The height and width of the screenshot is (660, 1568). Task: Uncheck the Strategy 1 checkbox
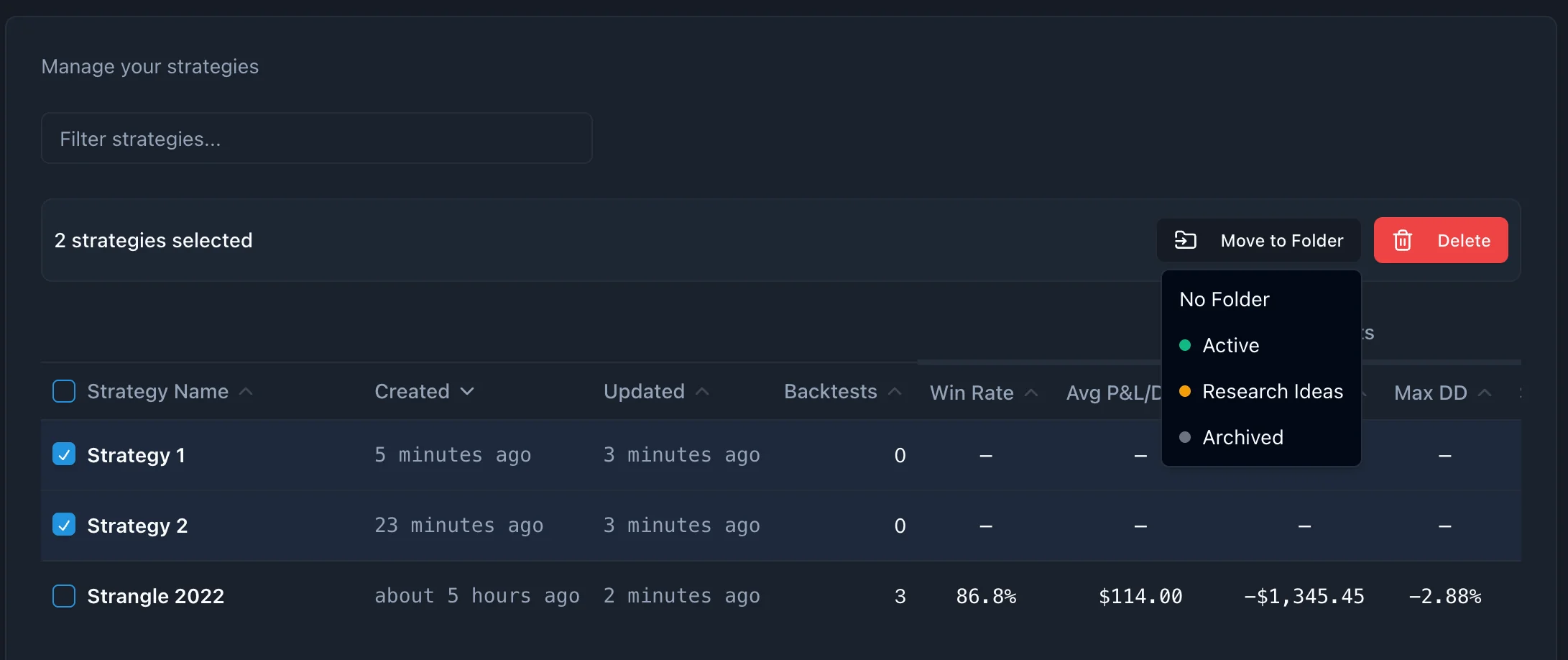64,454
